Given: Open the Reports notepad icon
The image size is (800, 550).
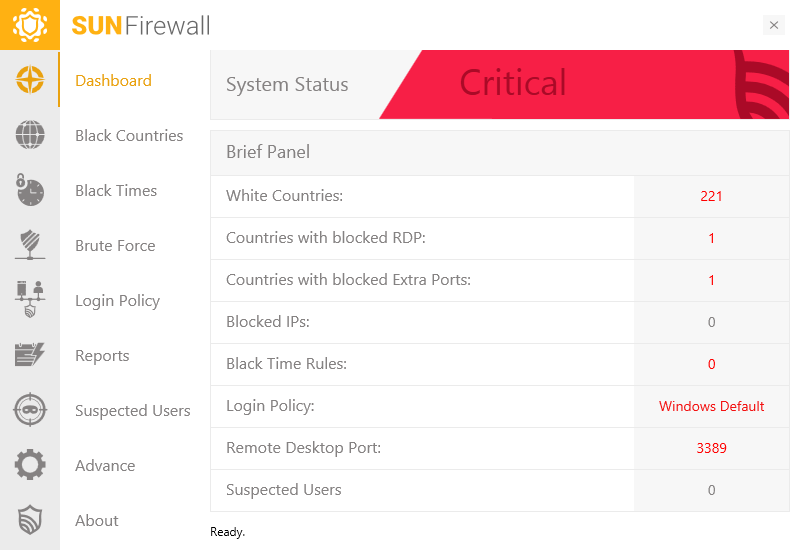Looking at the screenshot, I should [x=30, y=355].
